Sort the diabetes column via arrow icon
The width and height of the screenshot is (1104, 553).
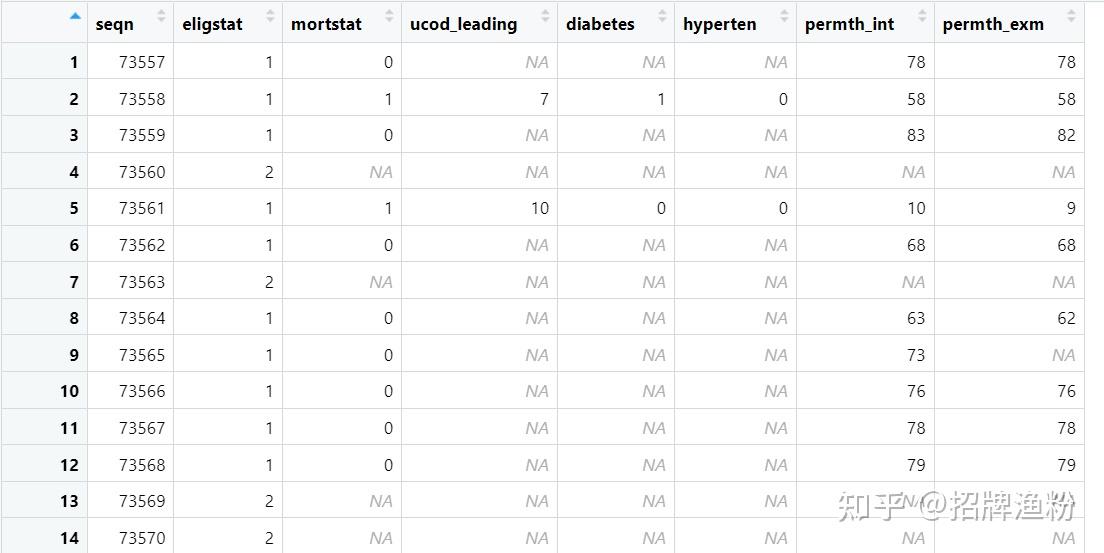662,17
